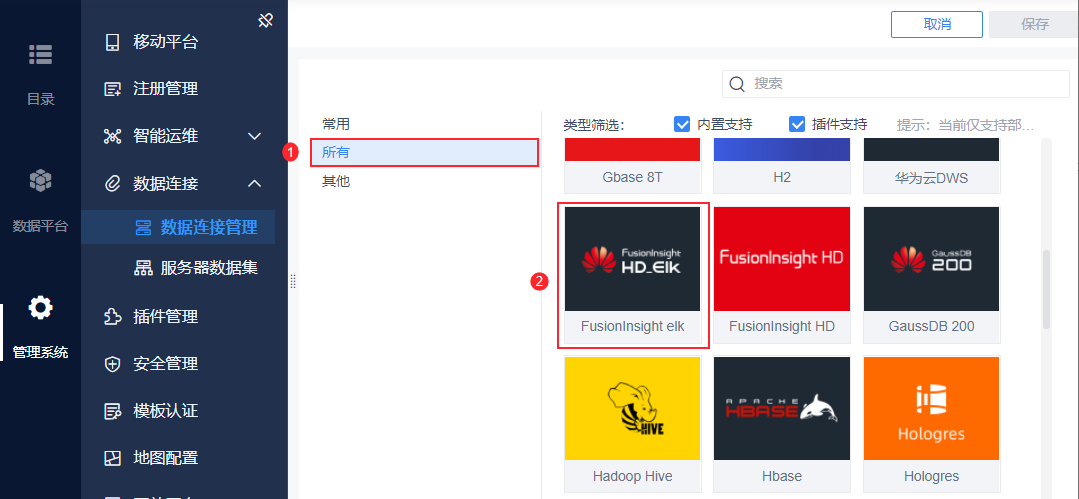The image size is (1079, 499).
Task: Click the 注册管理 icon
Action: [112, 89]
